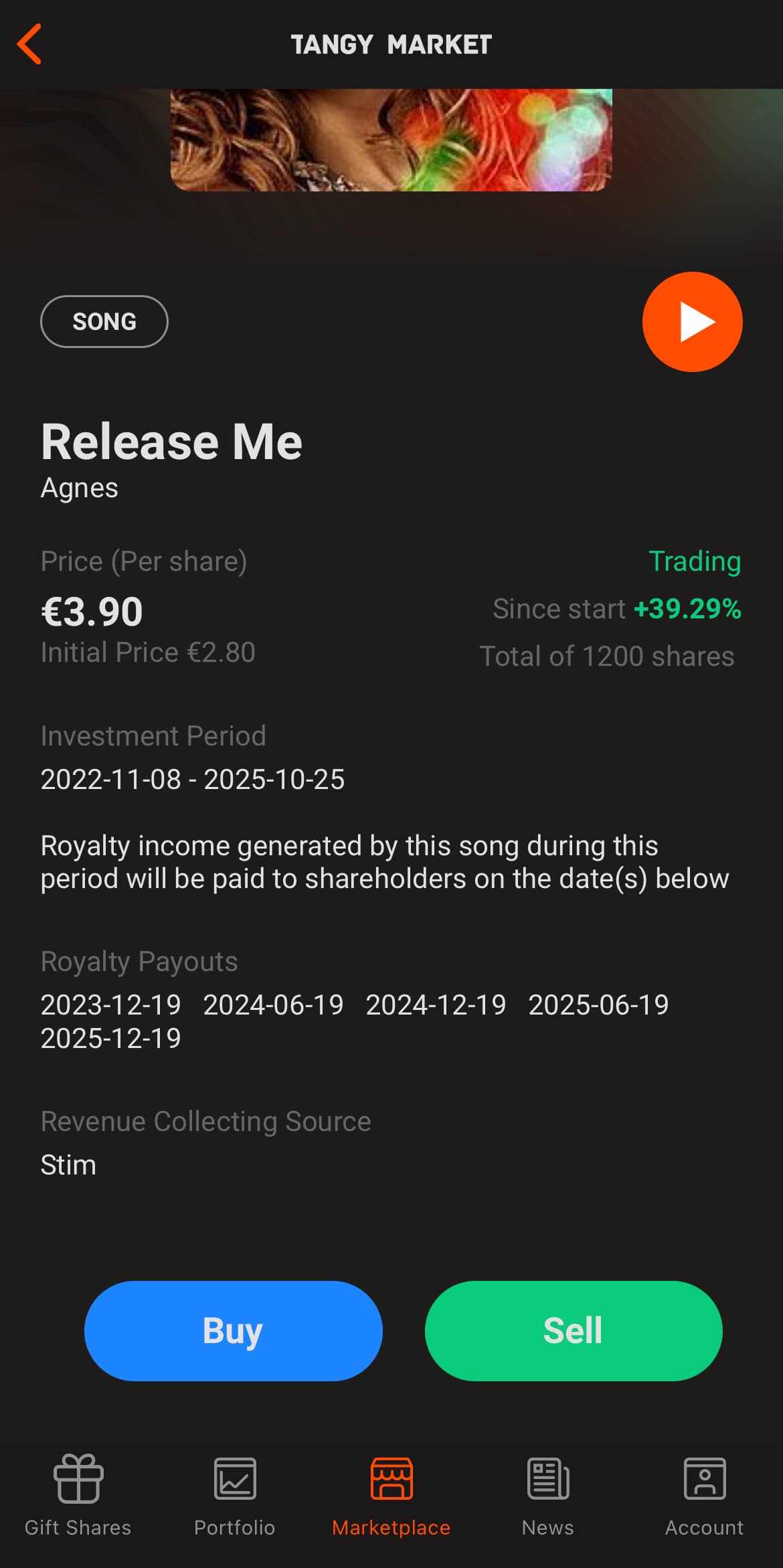Tap the SONG tag pill
This screenshot has width=783, height=1568.
point(104,321)
